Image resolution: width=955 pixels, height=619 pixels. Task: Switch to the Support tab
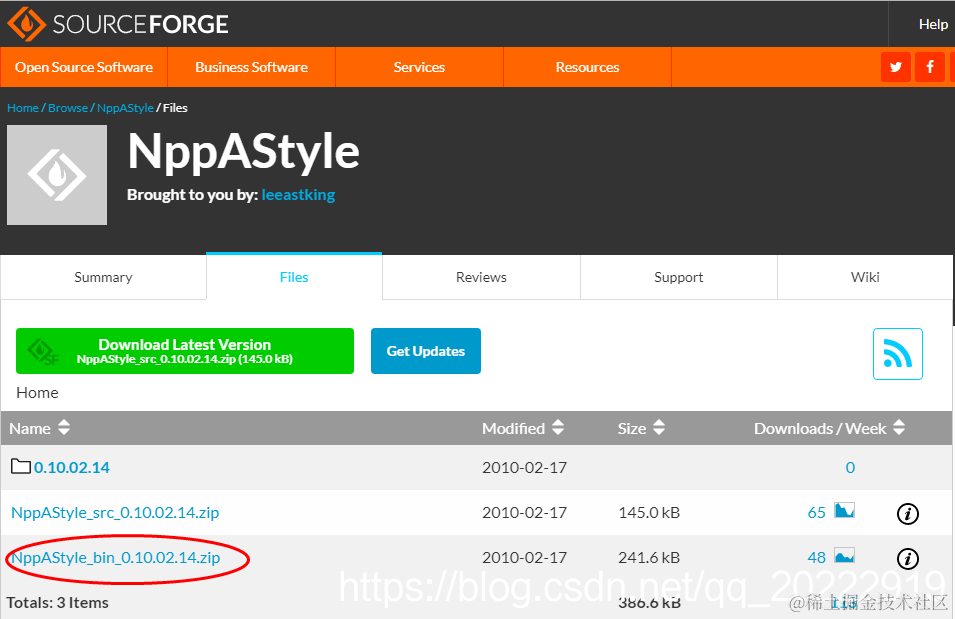678,277
